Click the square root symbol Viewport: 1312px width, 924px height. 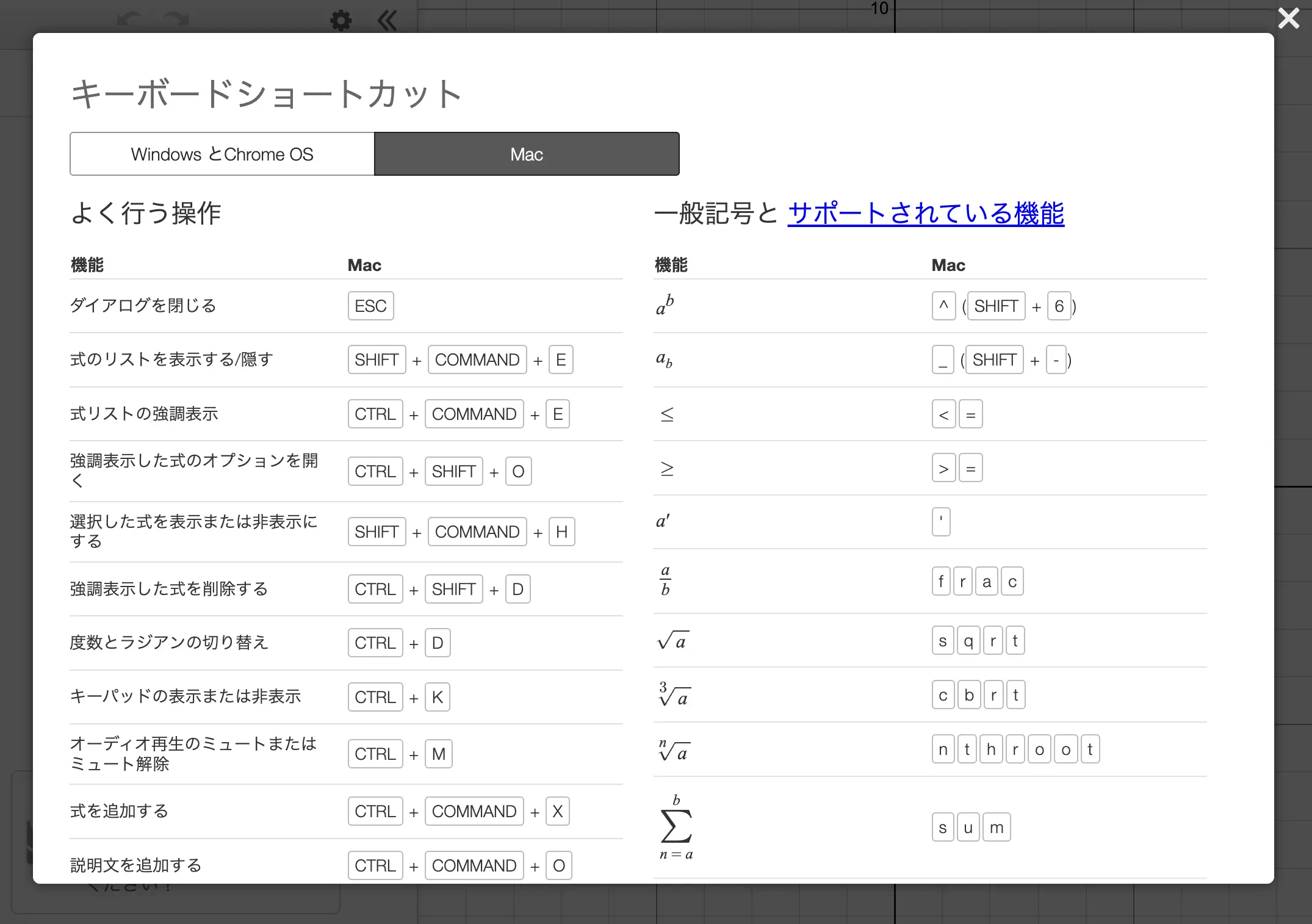point(672,641)
